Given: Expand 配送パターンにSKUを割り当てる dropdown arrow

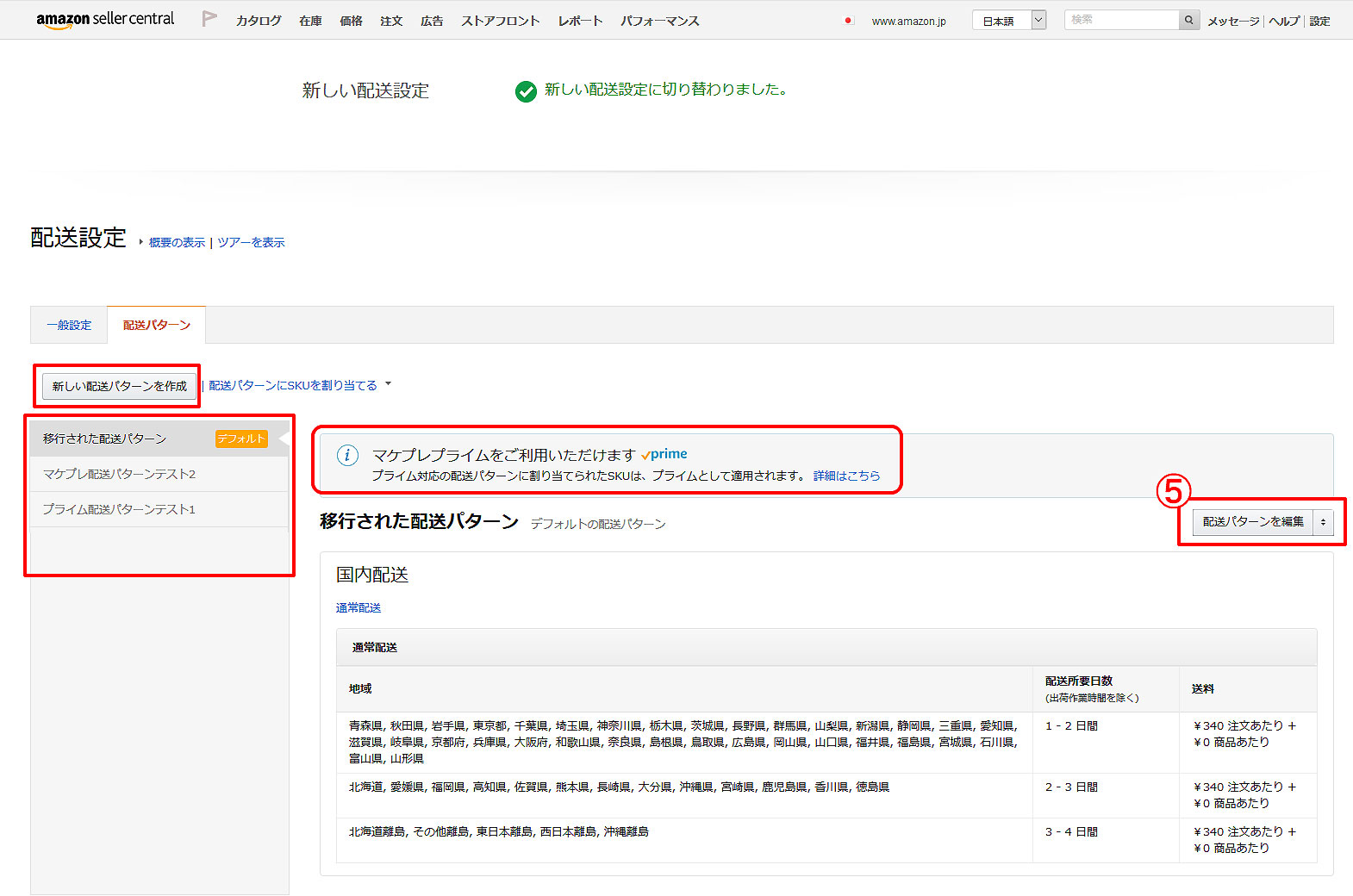Looking at the screenshot, I should (x=388, y=384).
